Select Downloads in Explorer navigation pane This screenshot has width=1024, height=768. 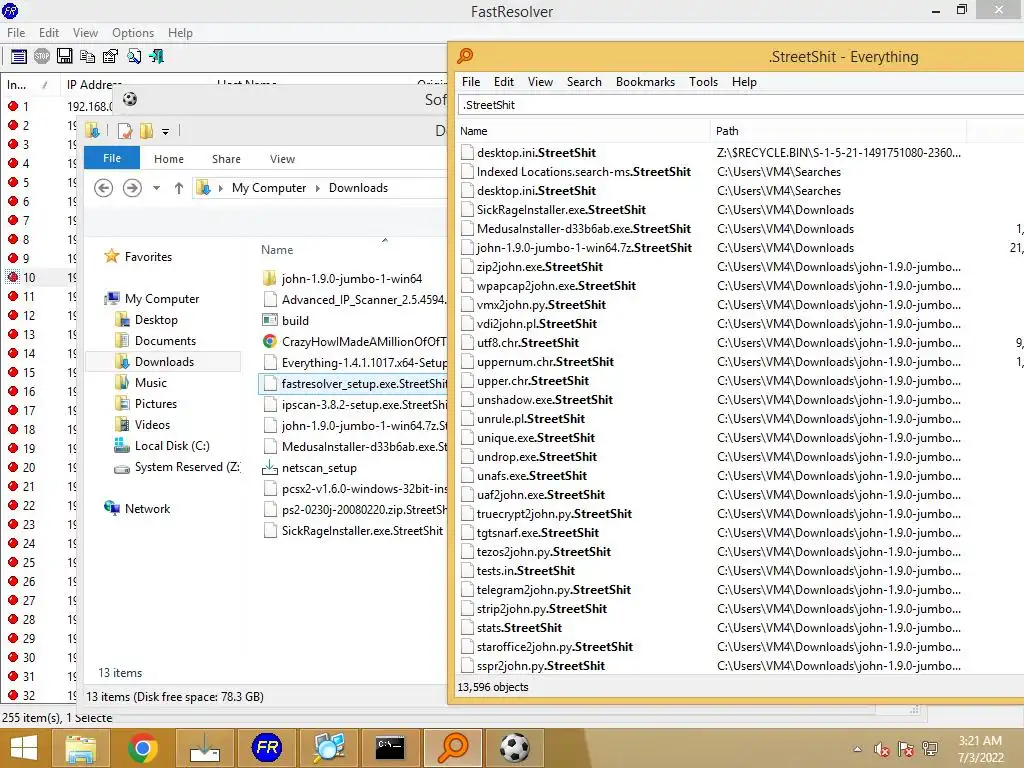[x=163, y=362]
